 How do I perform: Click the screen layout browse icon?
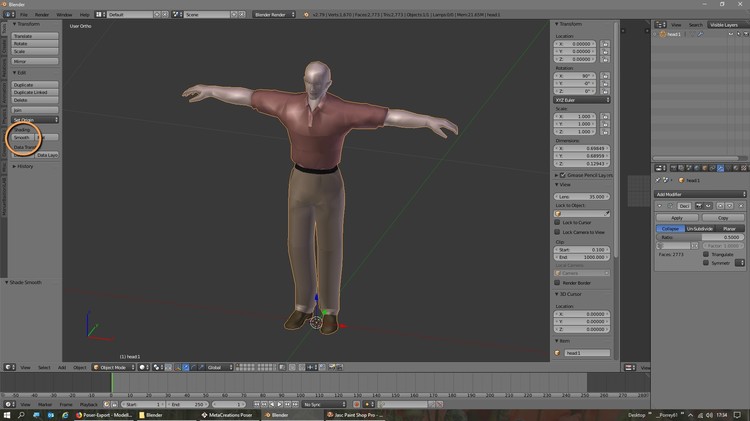(99, 15)
